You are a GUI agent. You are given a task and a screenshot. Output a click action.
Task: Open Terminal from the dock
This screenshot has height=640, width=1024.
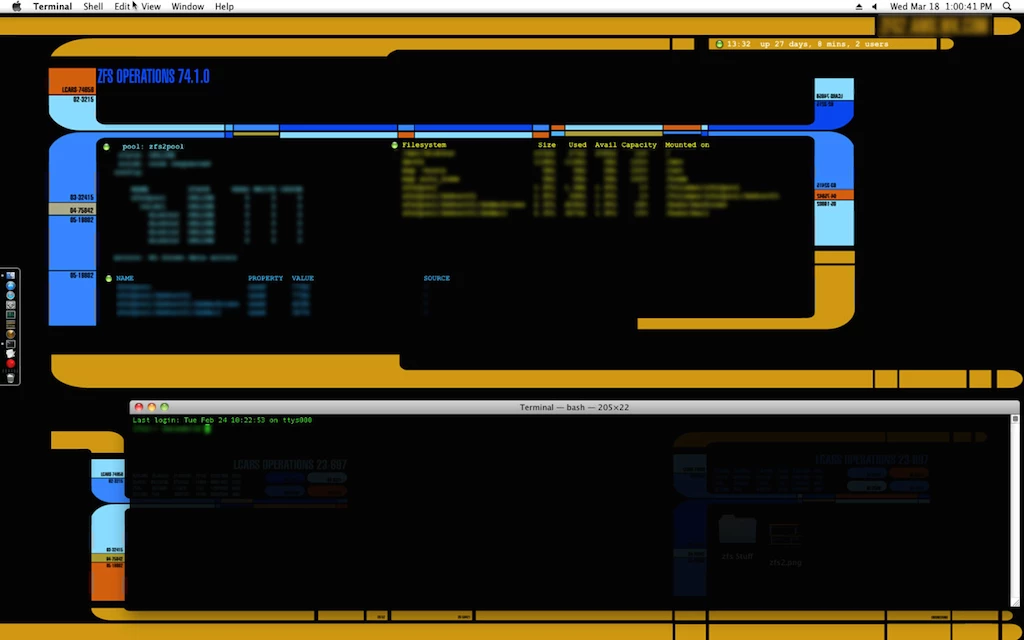(x=10, y=344)
